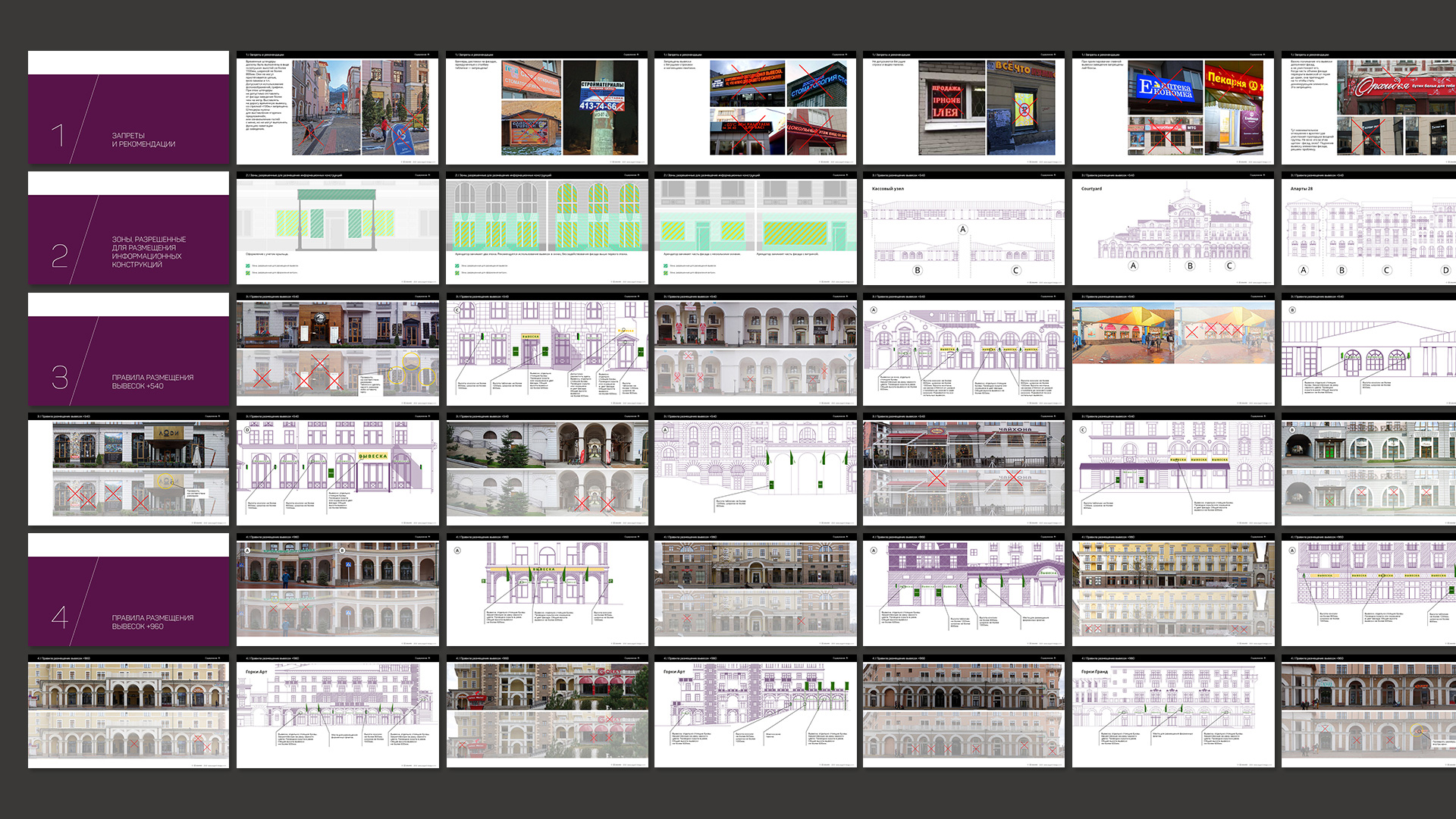Open slide with "СТРОЙМАТЕРИАЛЫ" pole advertisement

(547, 108)
